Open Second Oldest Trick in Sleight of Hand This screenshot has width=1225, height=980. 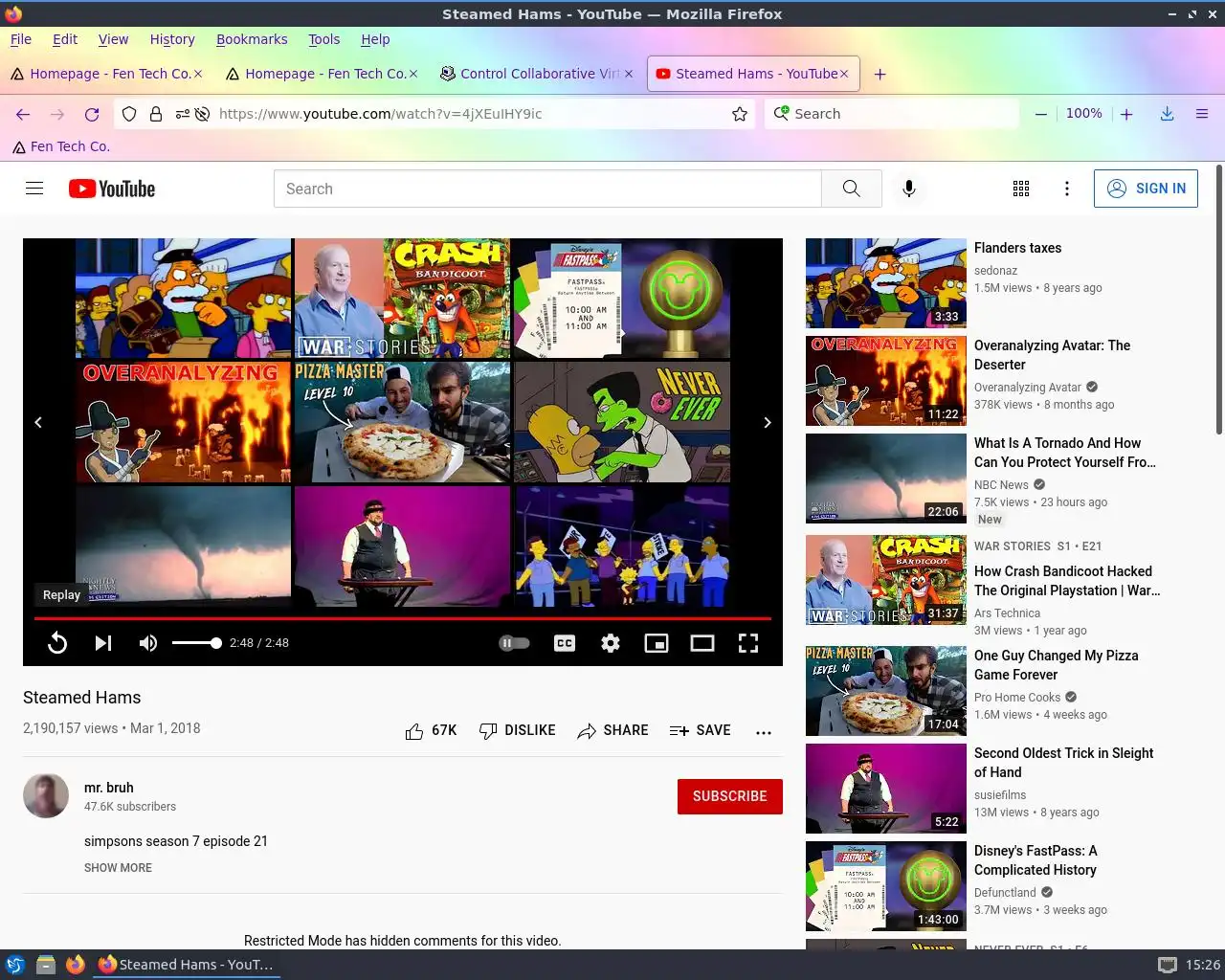click(x=1063, y=763)
